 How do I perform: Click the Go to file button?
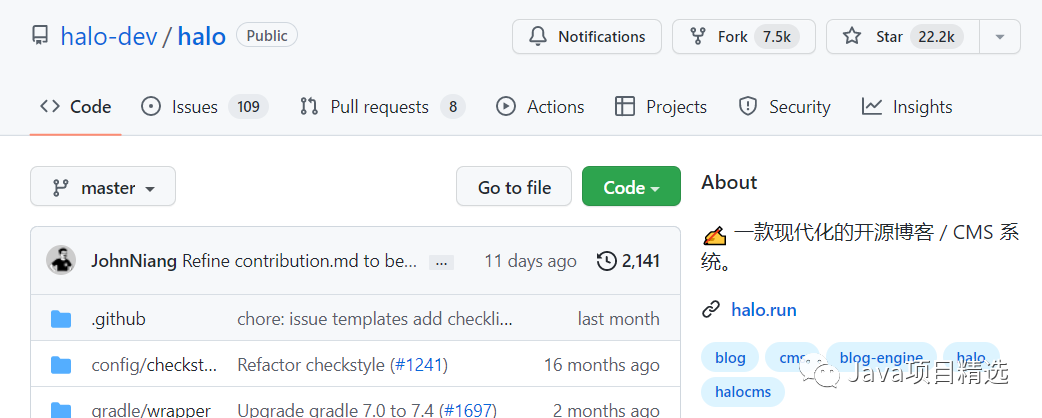[x=514, y=187]
